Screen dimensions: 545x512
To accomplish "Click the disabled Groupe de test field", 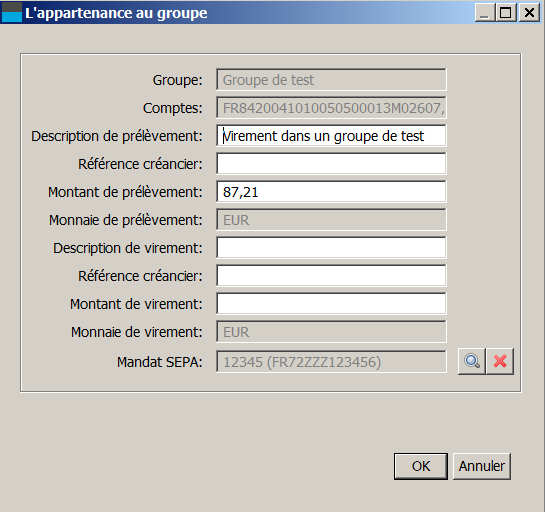I will click(331, 80).
